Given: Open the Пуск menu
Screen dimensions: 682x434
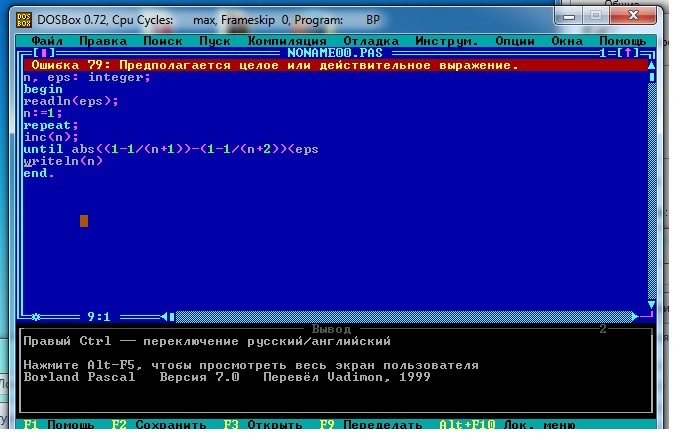Looking at the screenshot, I should tap(214, 41).
